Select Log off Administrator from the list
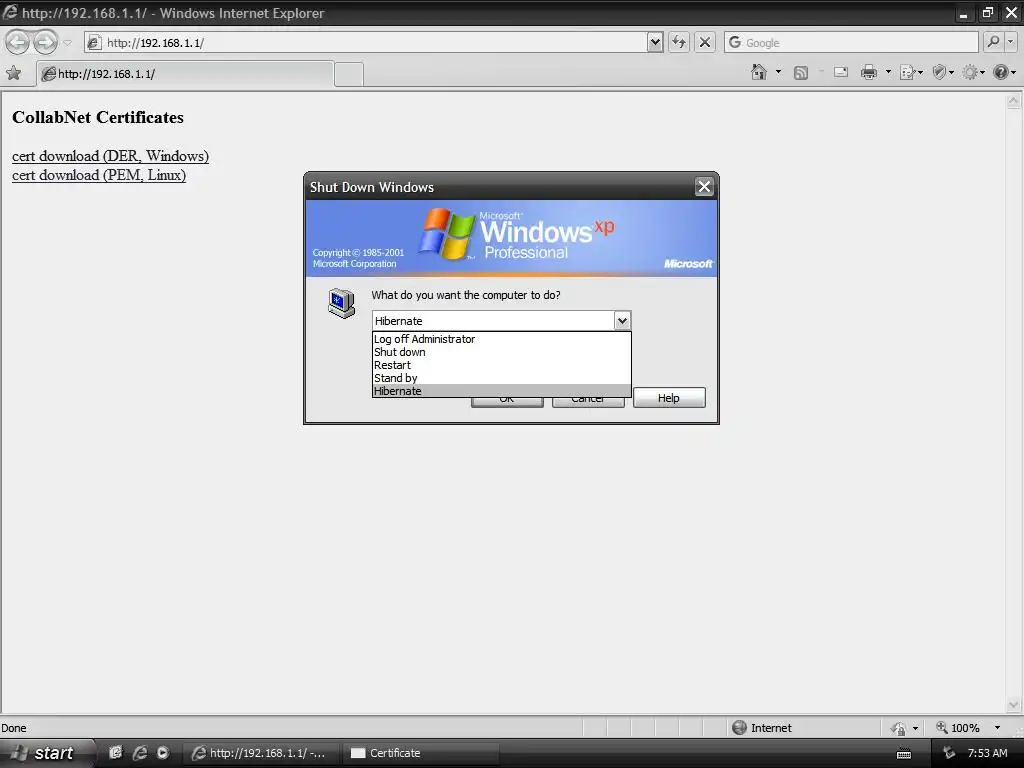 click(502, 339)
